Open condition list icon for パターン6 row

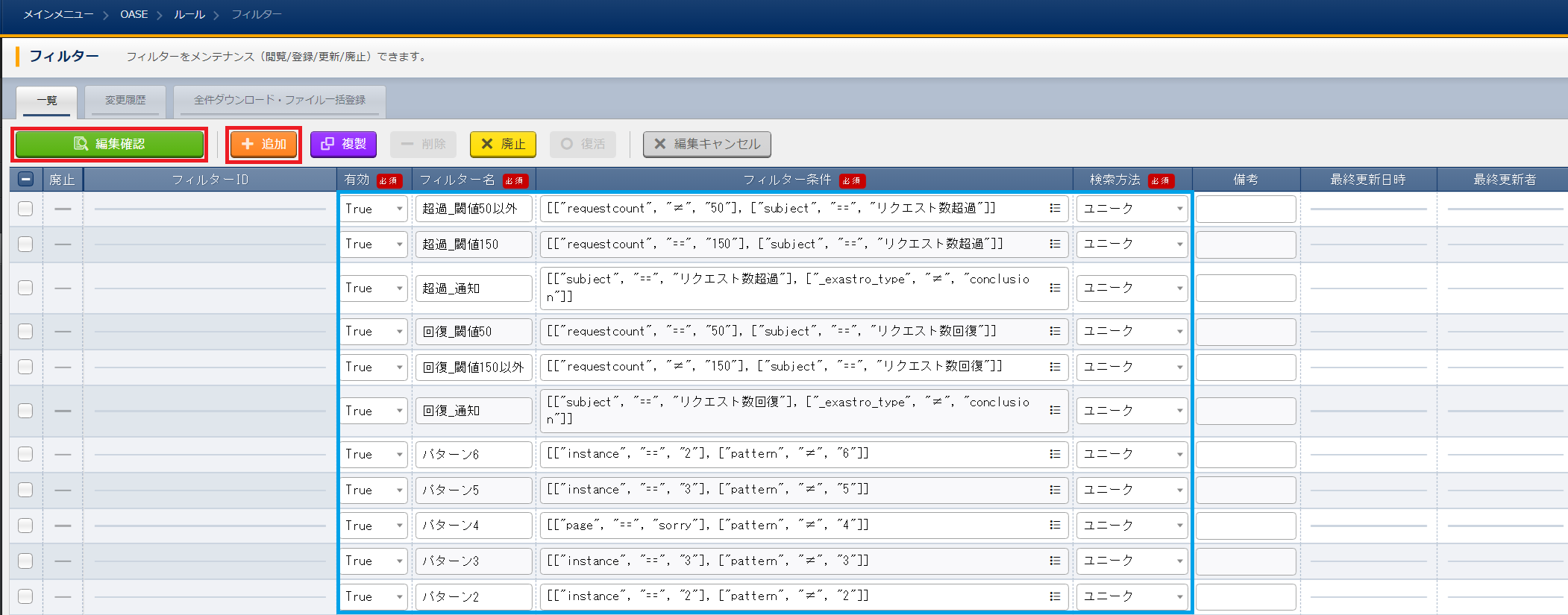(x=1055, y=454)
